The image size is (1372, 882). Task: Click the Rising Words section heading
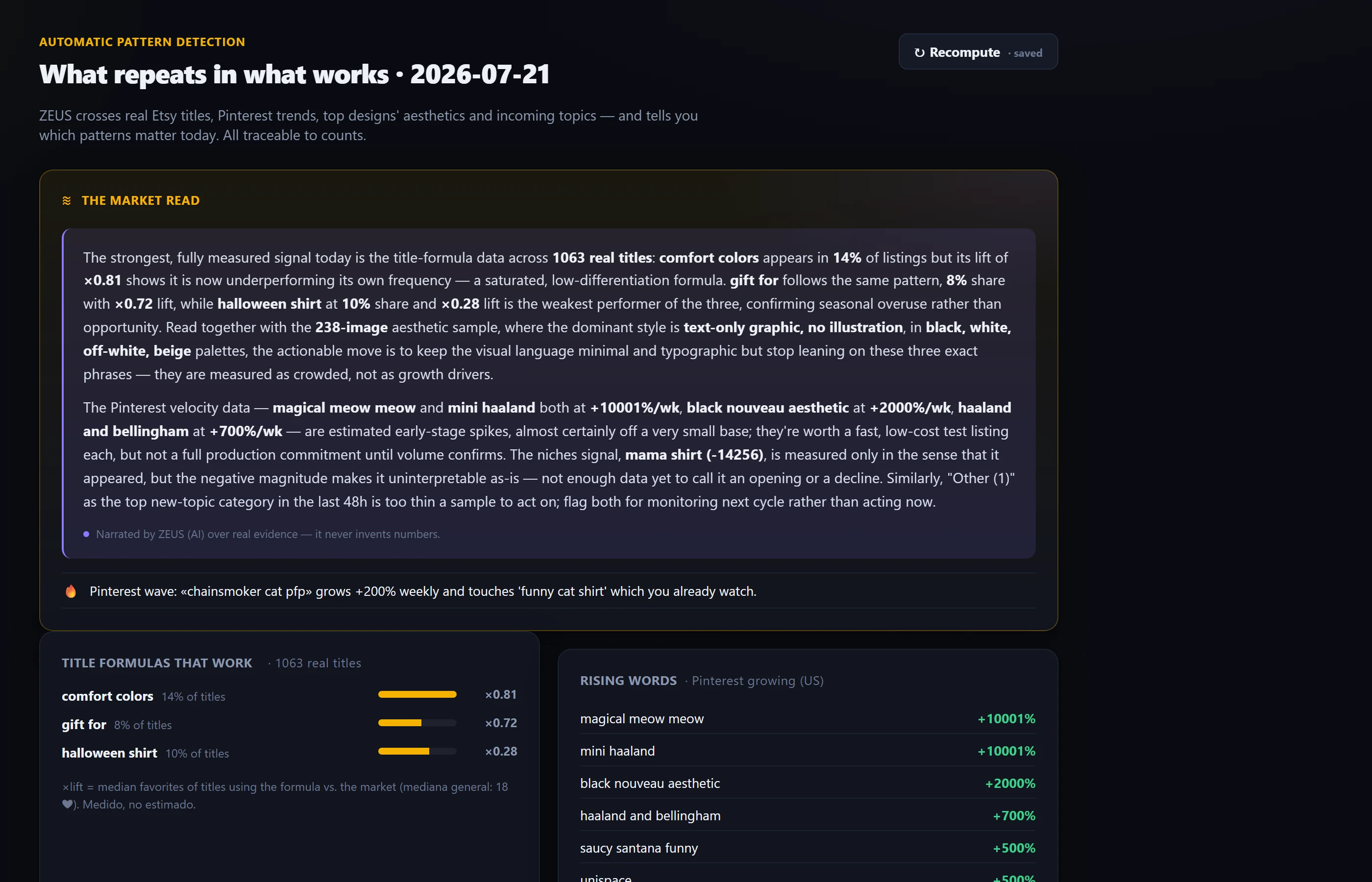628,681
